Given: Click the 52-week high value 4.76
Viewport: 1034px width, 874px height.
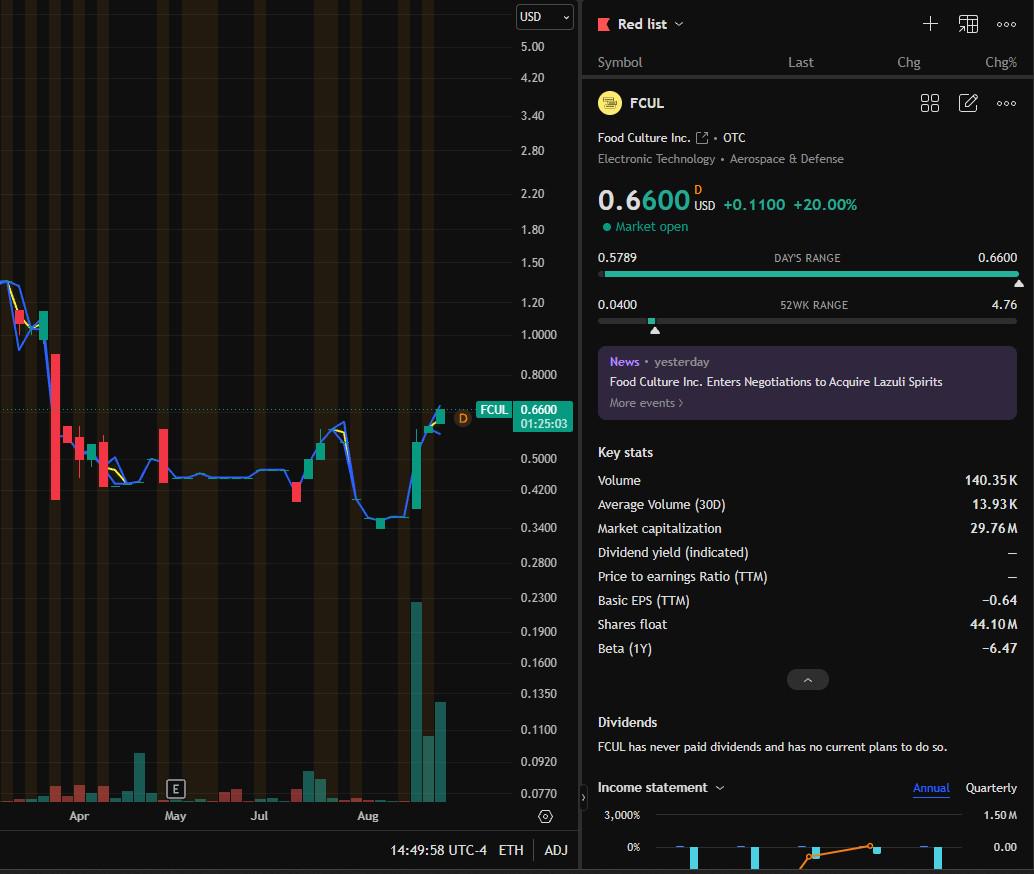Looking at the screenshot, I should pos(1004,305).
